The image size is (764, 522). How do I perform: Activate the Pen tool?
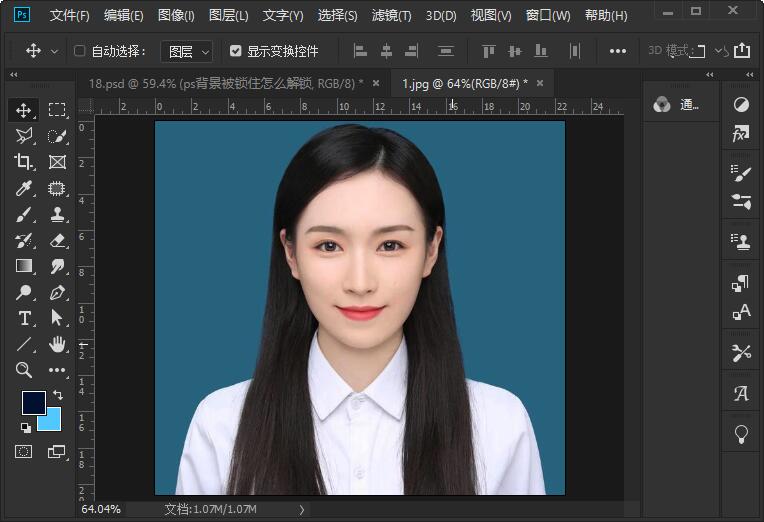(x=57, y=292)
